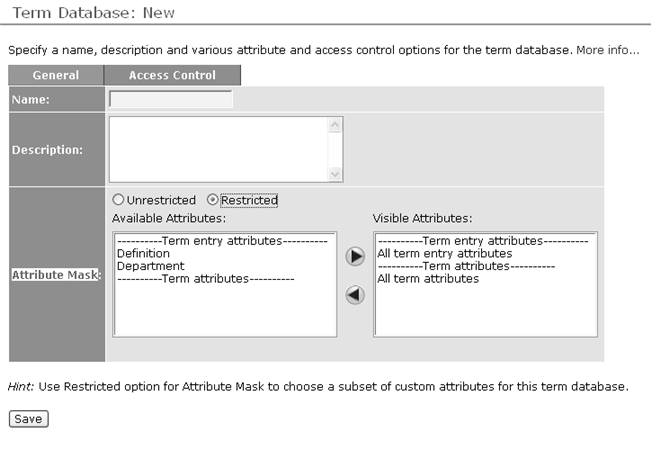Screen dimensions: 651x458
Task: Select Department in Available Attributes
Action: [x=151, y=266]
